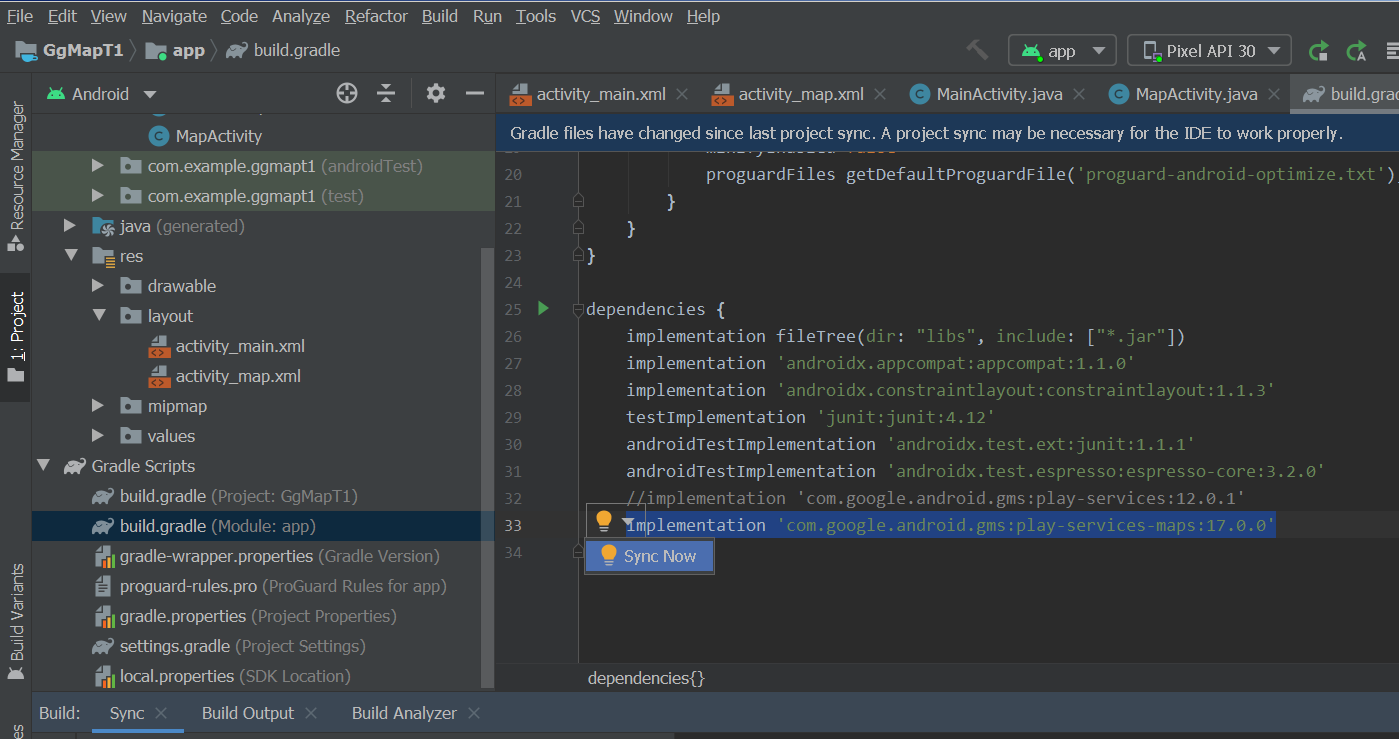Image resolution: width=1399 pixels, height=739 pixels.
Task: Expand the mipmap folder
Action: 98,406
